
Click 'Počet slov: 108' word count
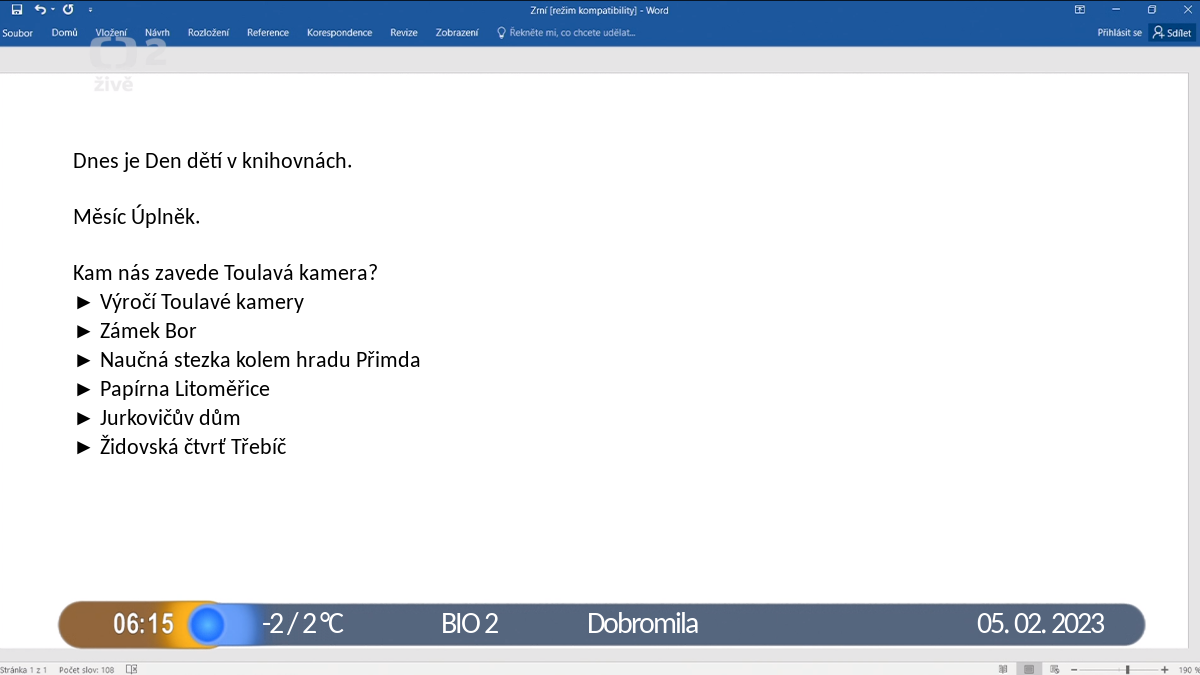(x=86, y=669)
